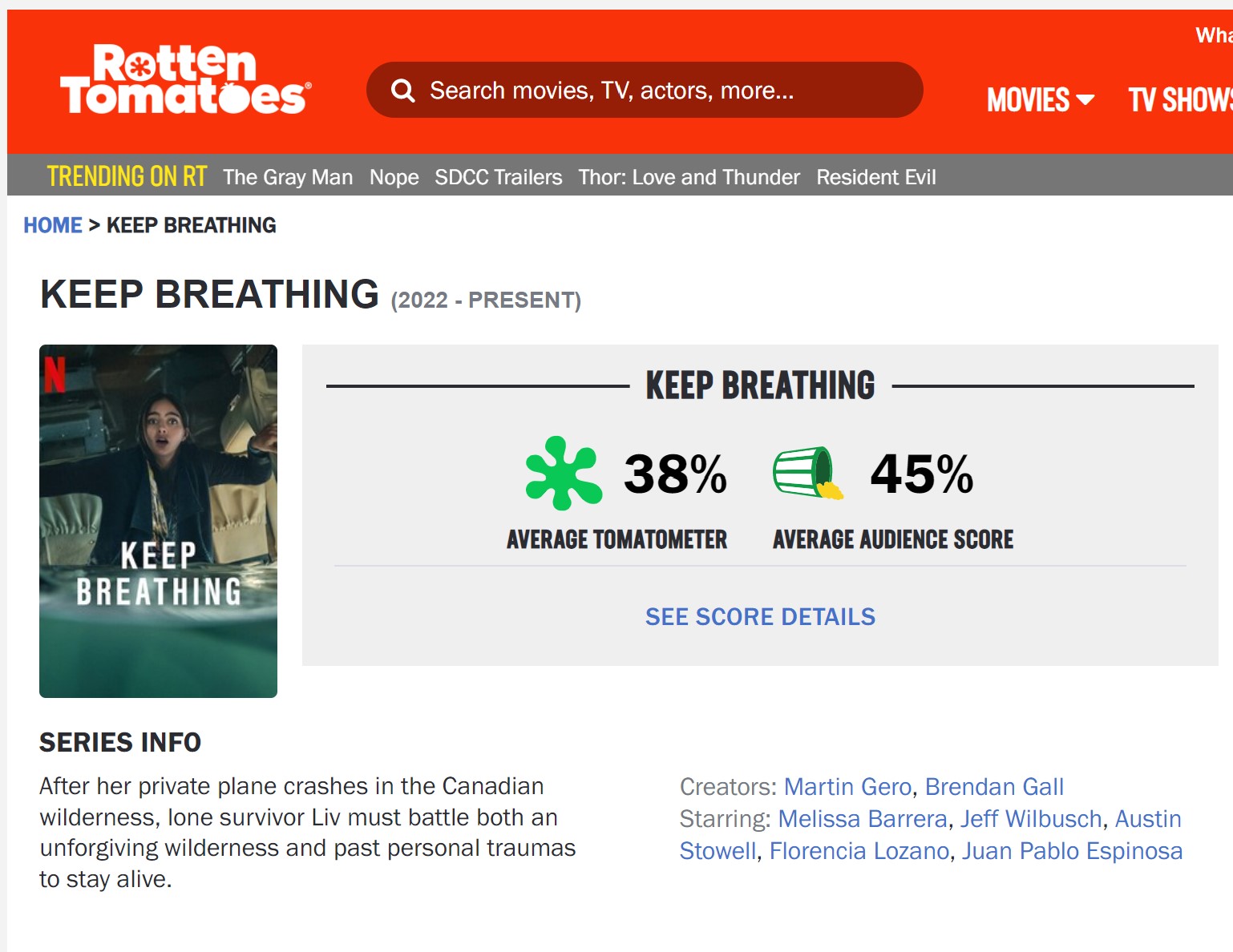Open Resident Evil trending link

click(875, 177)
